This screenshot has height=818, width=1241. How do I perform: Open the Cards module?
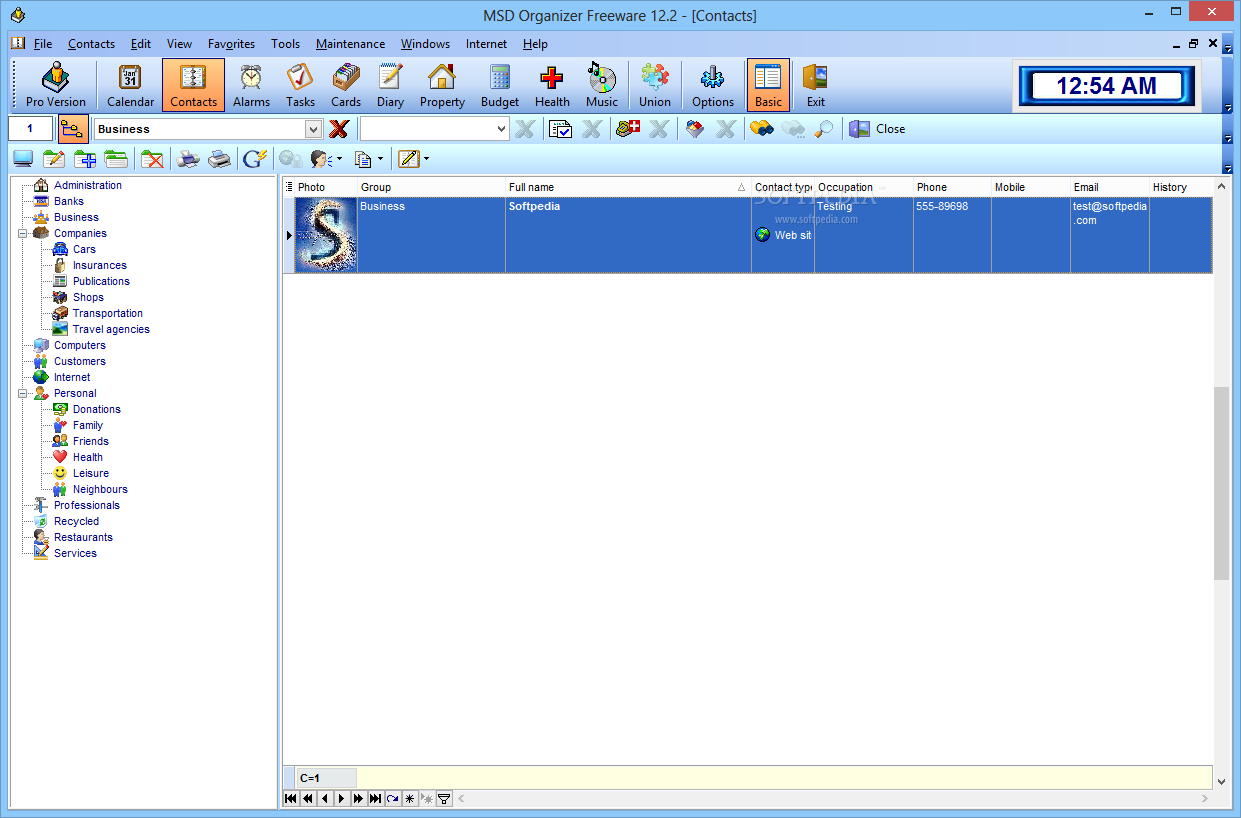346,85
